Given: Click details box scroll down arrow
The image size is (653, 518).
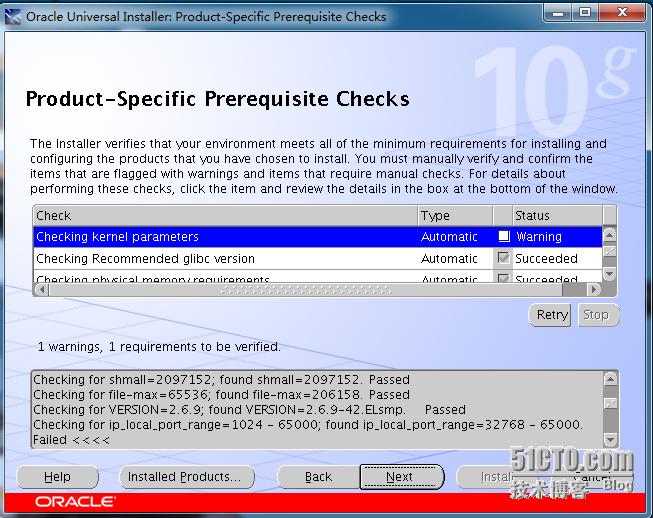Looking at the screenshot, I should (x=611, y=439).
